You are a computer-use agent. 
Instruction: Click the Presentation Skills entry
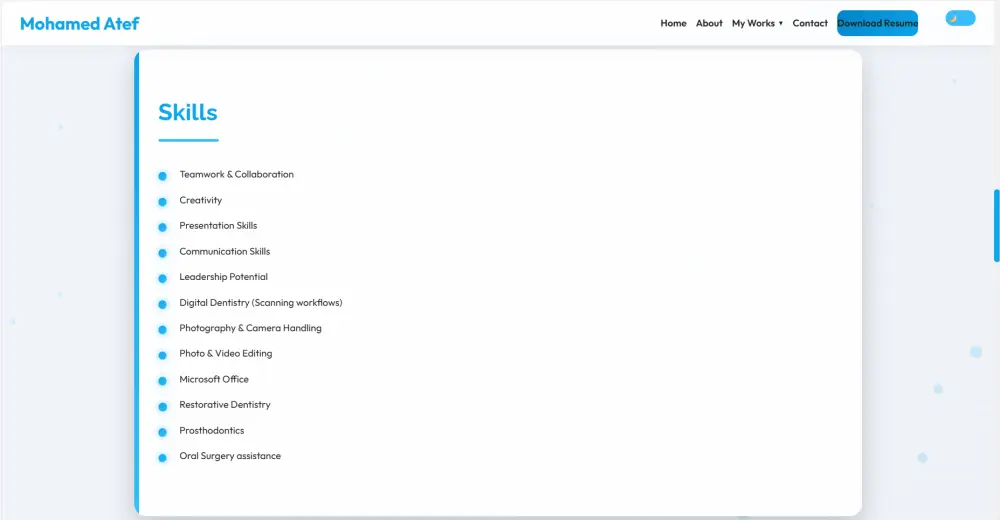pyautogui.click(x=218, y=226)
